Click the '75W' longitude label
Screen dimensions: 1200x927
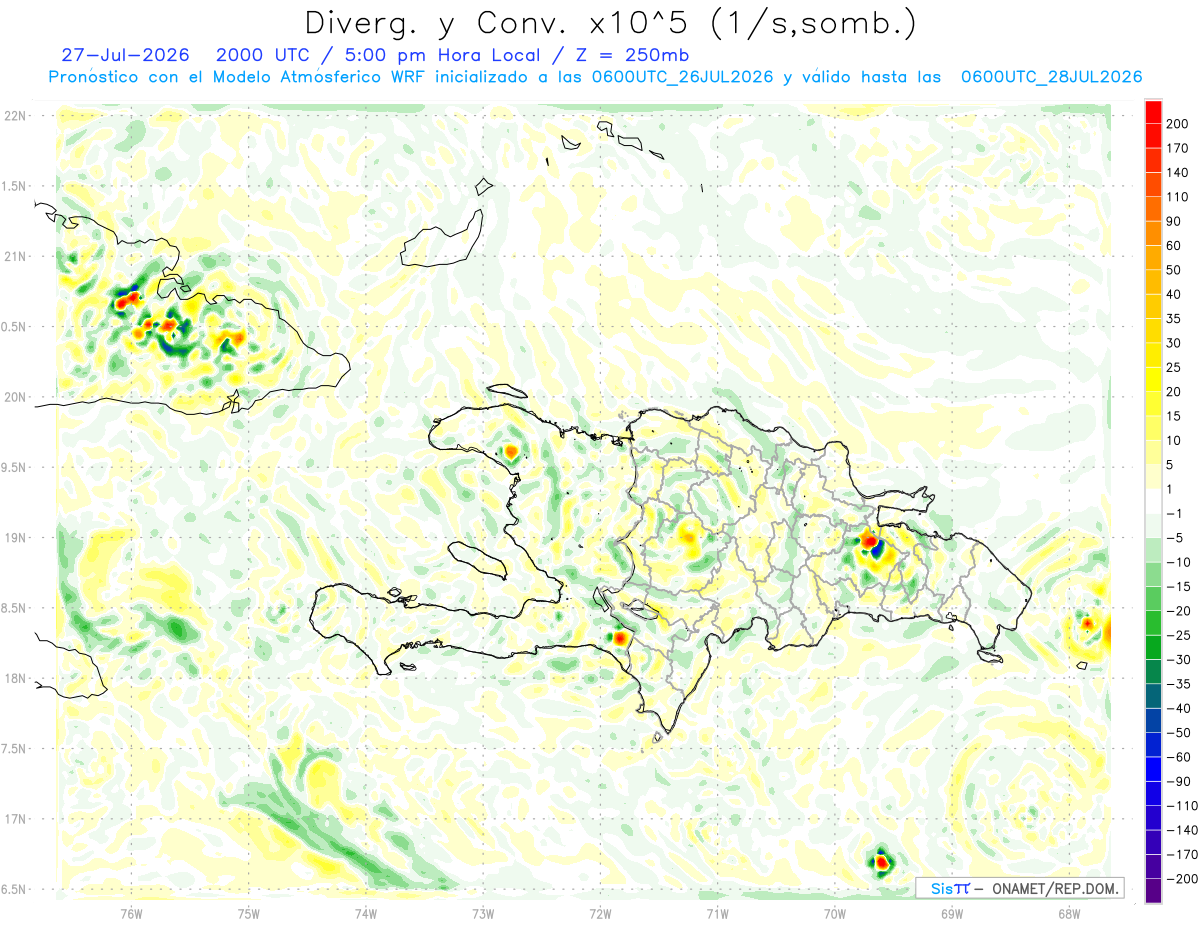249,913
